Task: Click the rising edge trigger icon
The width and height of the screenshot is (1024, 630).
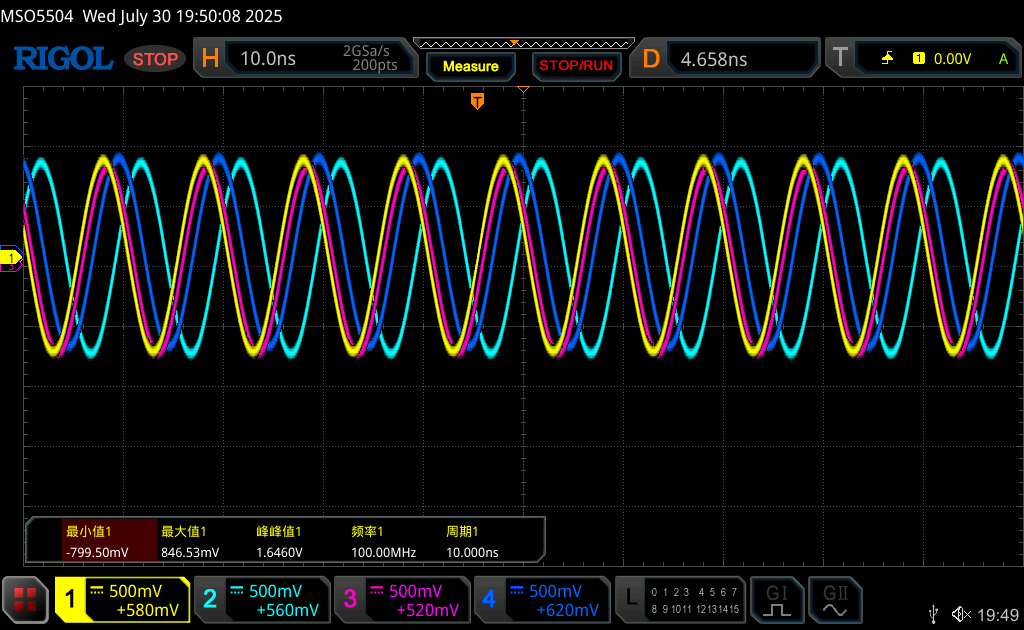Action: 887,59
